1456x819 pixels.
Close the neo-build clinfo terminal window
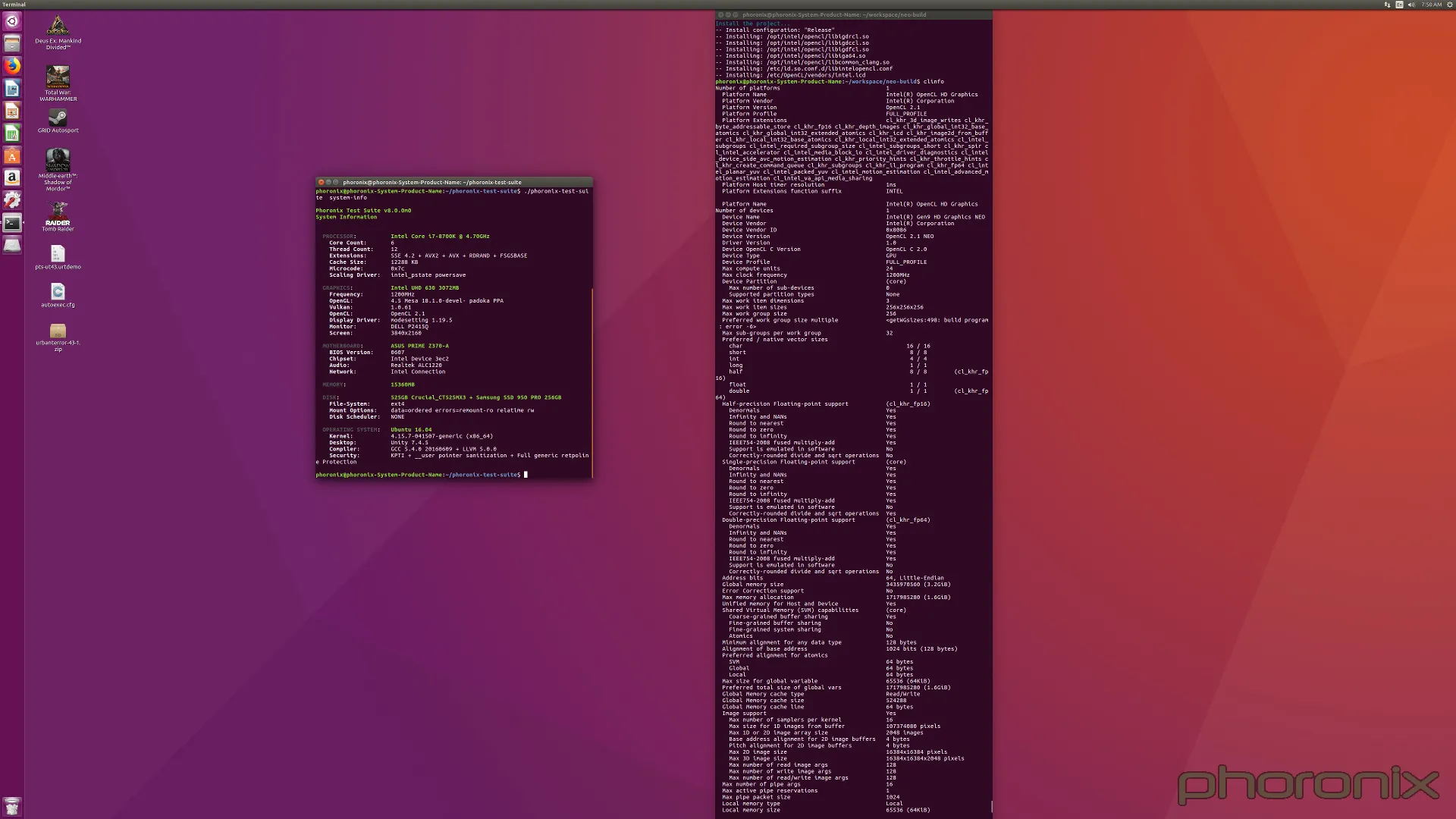[x=720, y=14]
